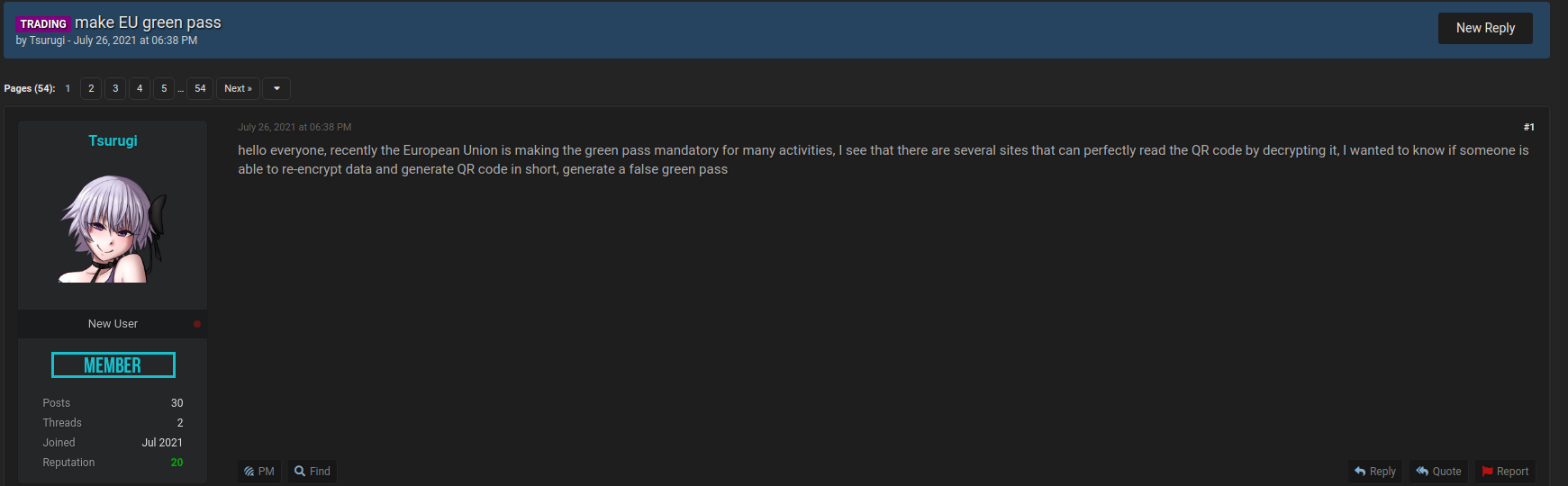Click the PM message icon button

click(259, 472)
